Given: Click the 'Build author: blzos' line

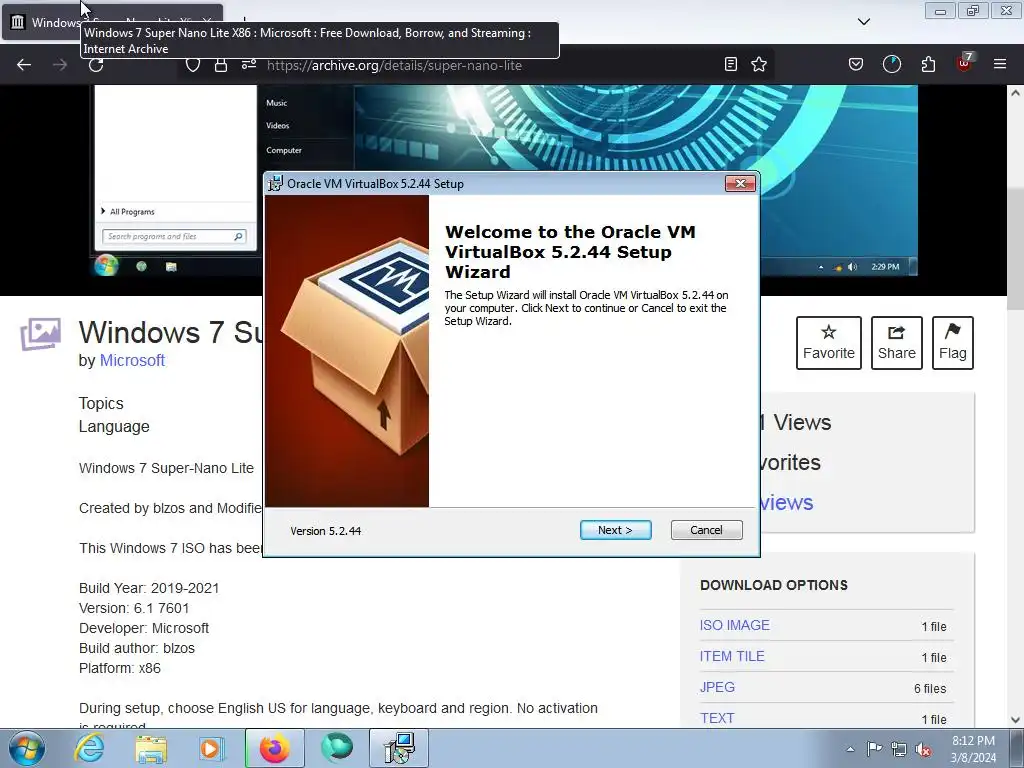Looking at the screenshot, I should pos(137,648).
